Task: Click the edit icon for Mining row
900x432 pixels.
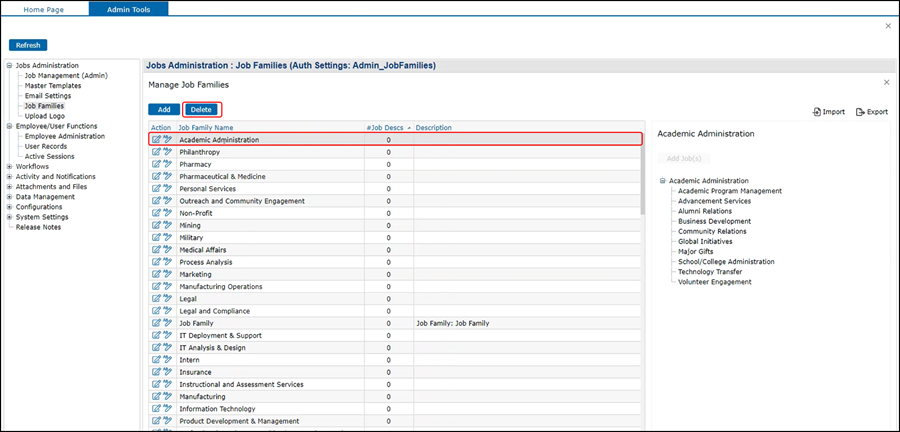Action: [x=156, y=225]
